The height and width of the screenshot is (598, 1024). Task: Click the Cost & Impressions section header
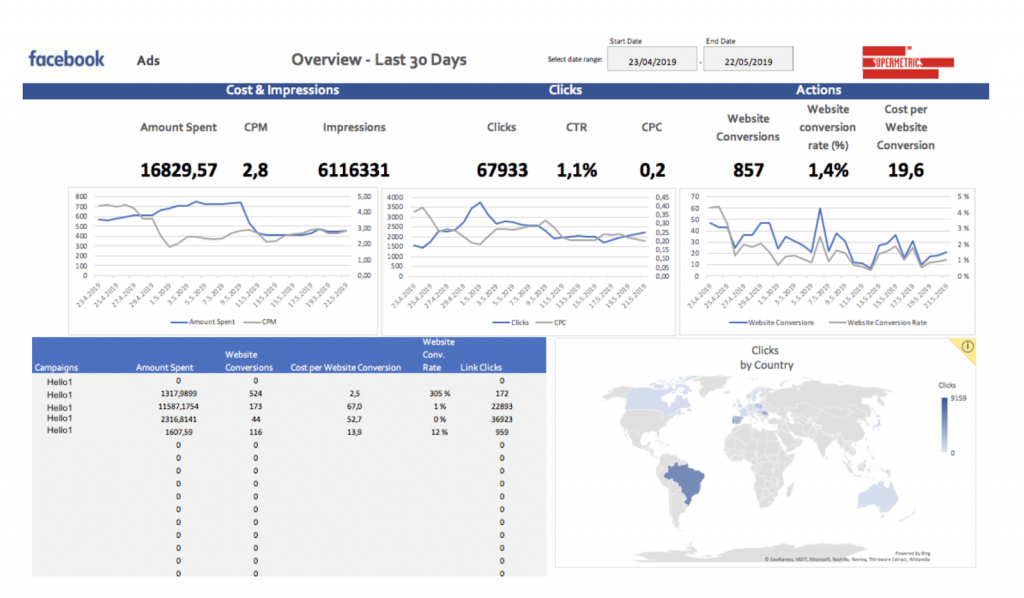282,90
